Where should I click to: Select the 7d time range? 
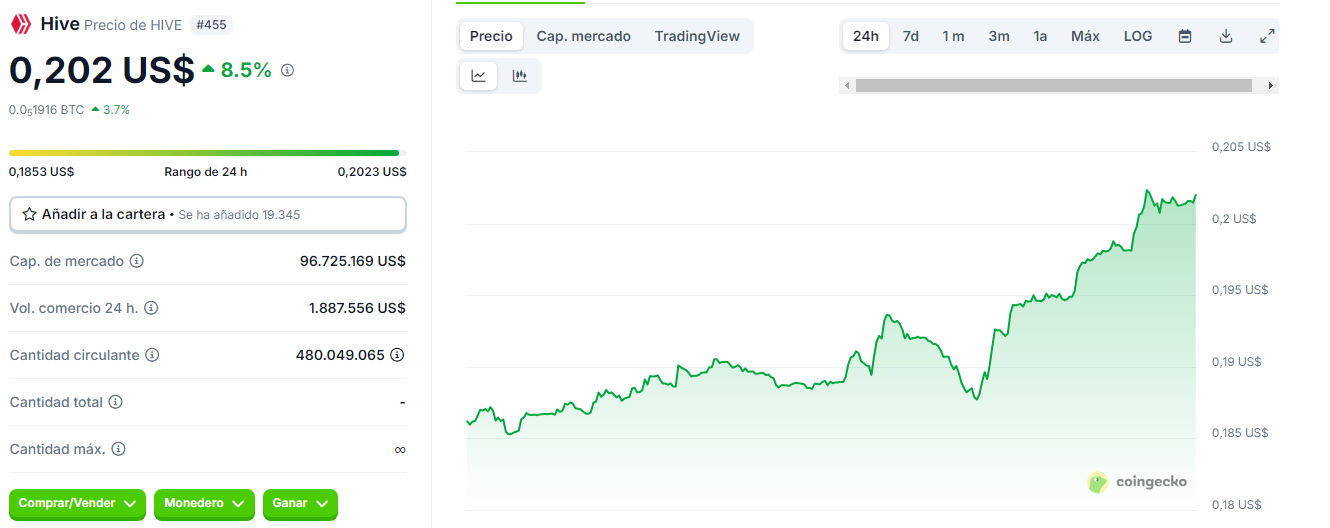coord(911,36)
